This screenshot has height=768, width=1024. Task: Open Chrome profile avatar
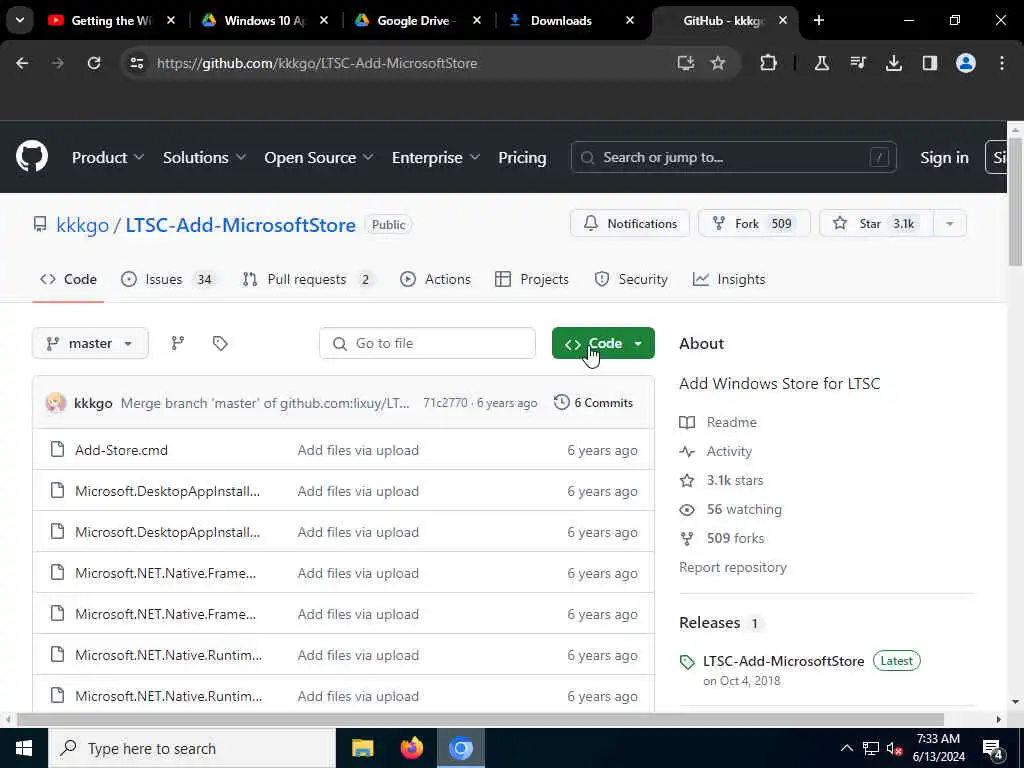[965, 63]
